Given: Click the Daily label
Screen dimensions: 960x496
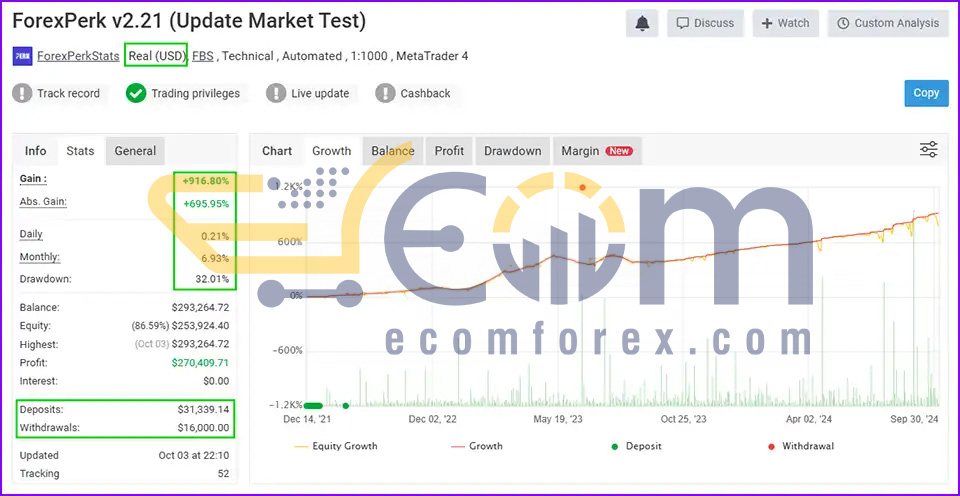Looking at the screenshot, I should click(31, 234).
